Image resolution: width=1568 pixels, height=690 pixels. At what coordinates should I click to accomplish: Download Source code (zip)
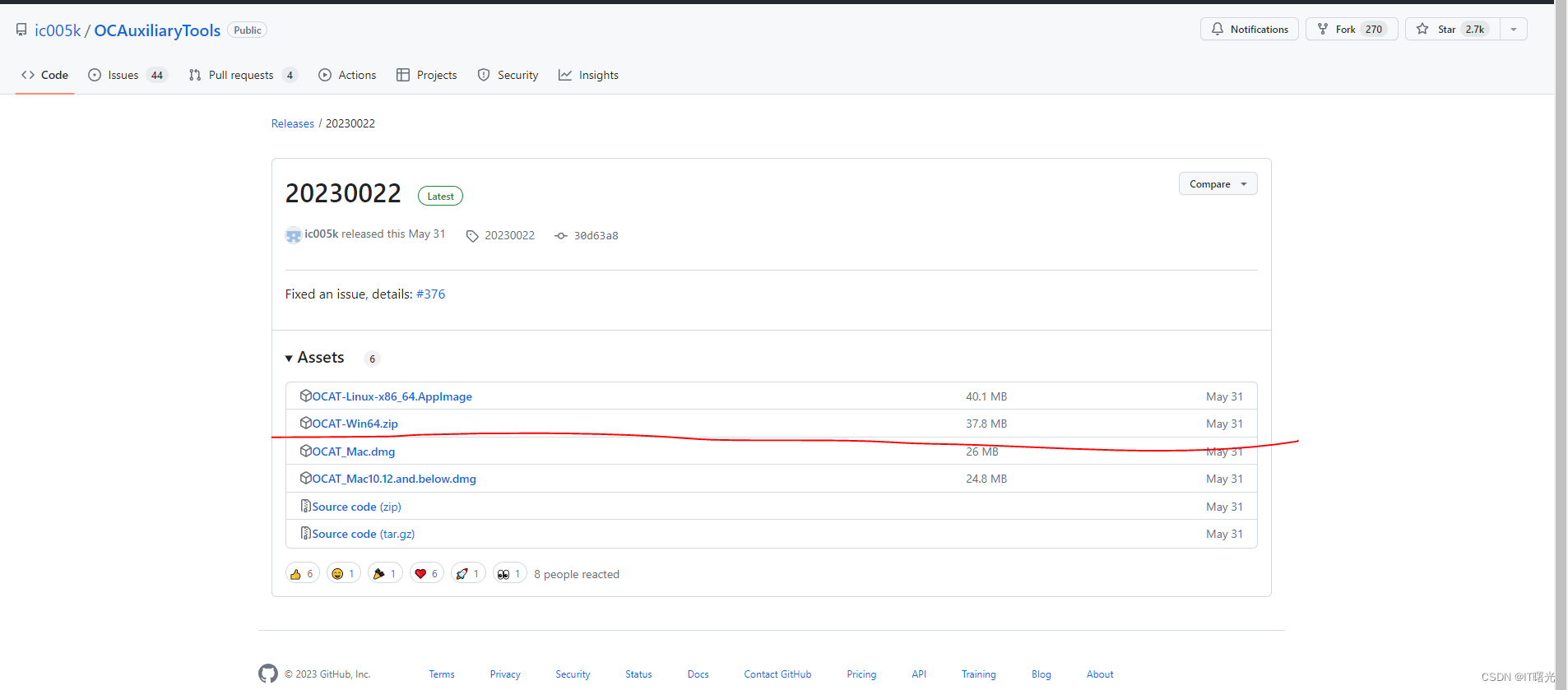click(x=356, y=507)
